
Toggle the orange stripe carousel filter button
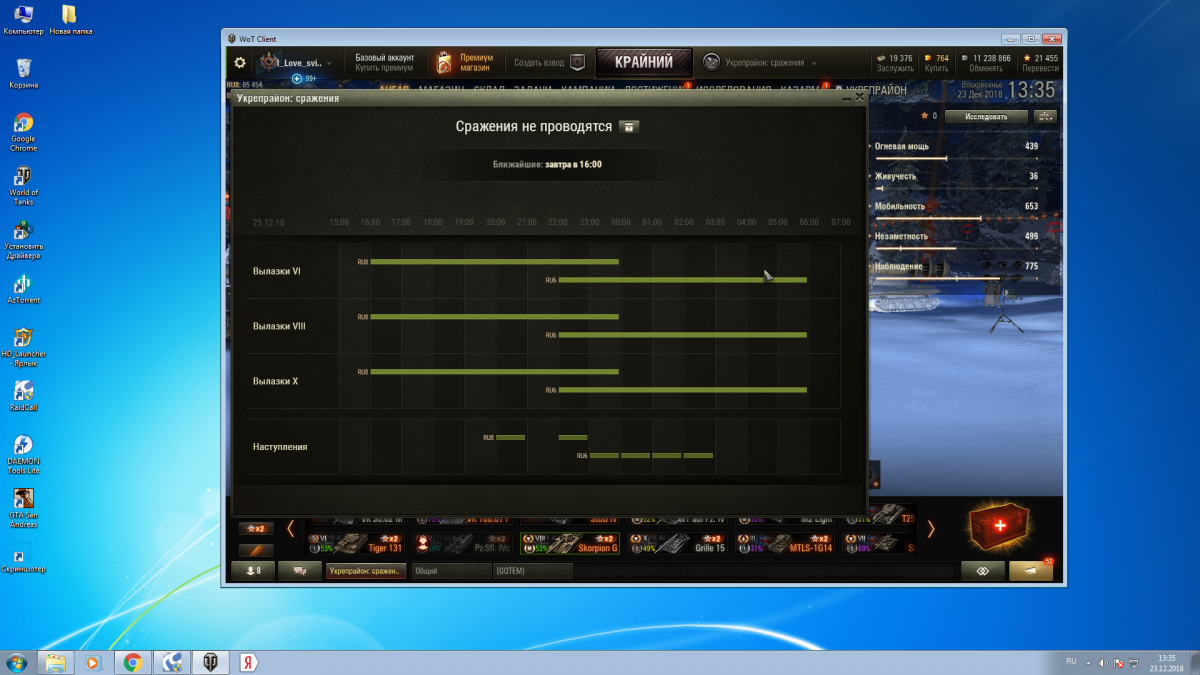256,549
